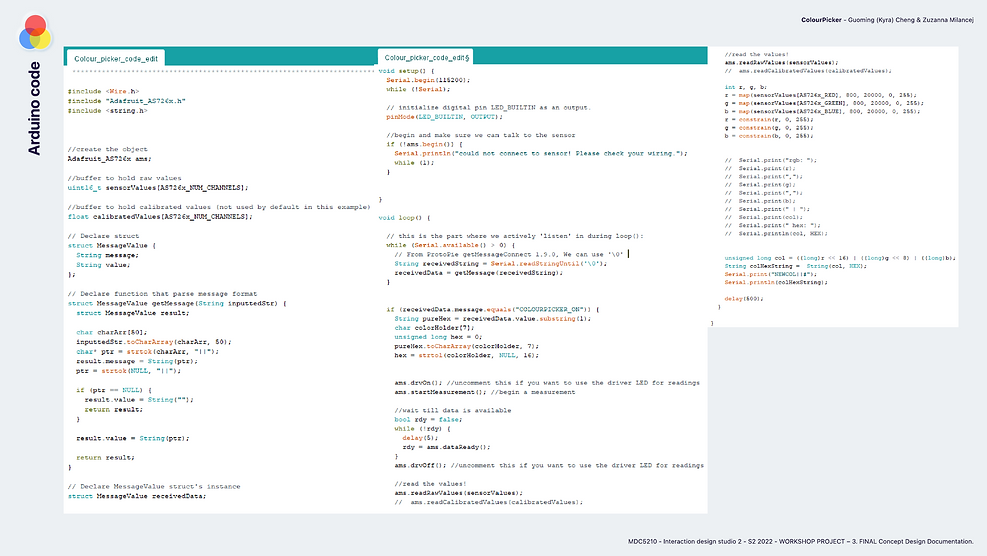Click the line 'if (!ams.begin()) {'
The image size is (987, 556).
click(x=424, y=144)
